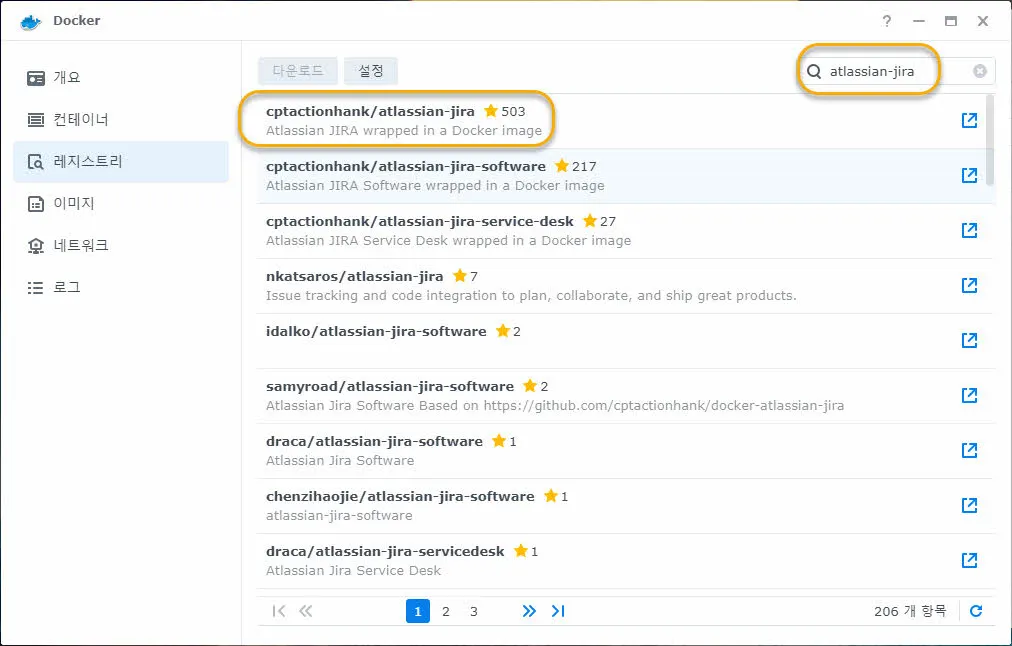Open the help question mark icon
The image size is (1012, 646).
point(886,20)
